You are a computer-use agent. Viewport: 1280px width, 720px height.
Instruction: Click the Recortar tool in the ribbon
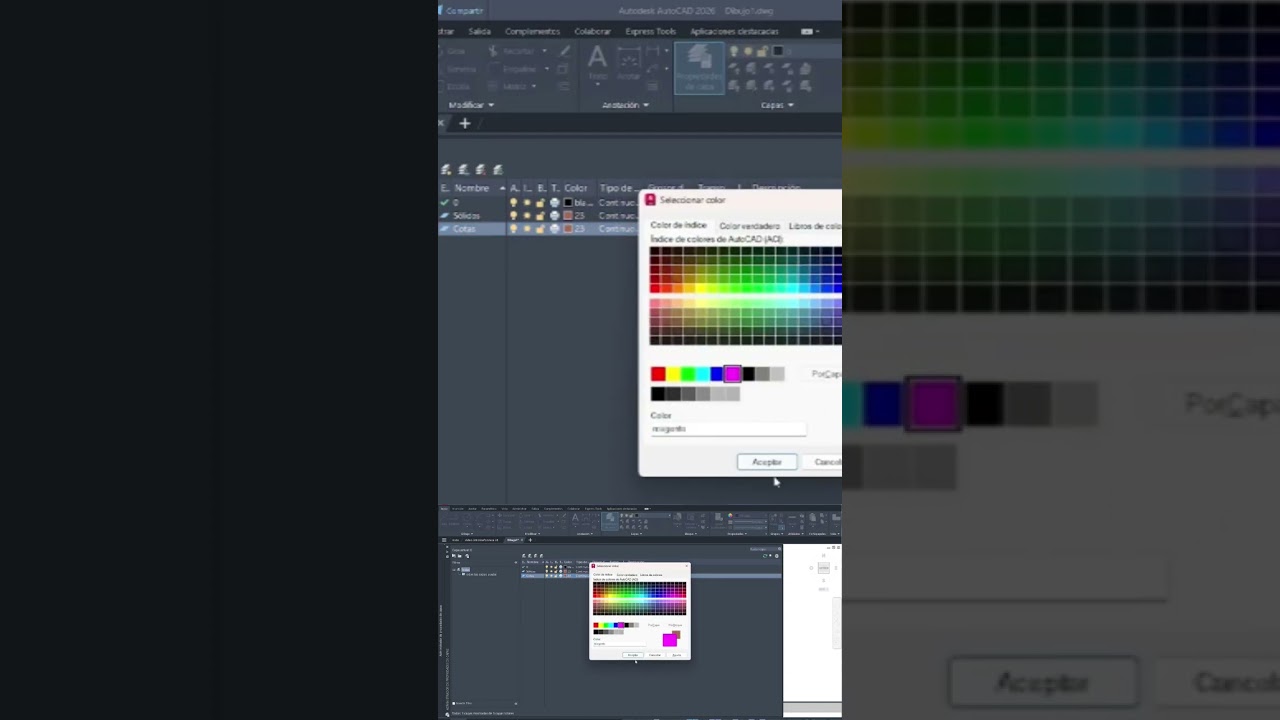(x=513, y=51)
